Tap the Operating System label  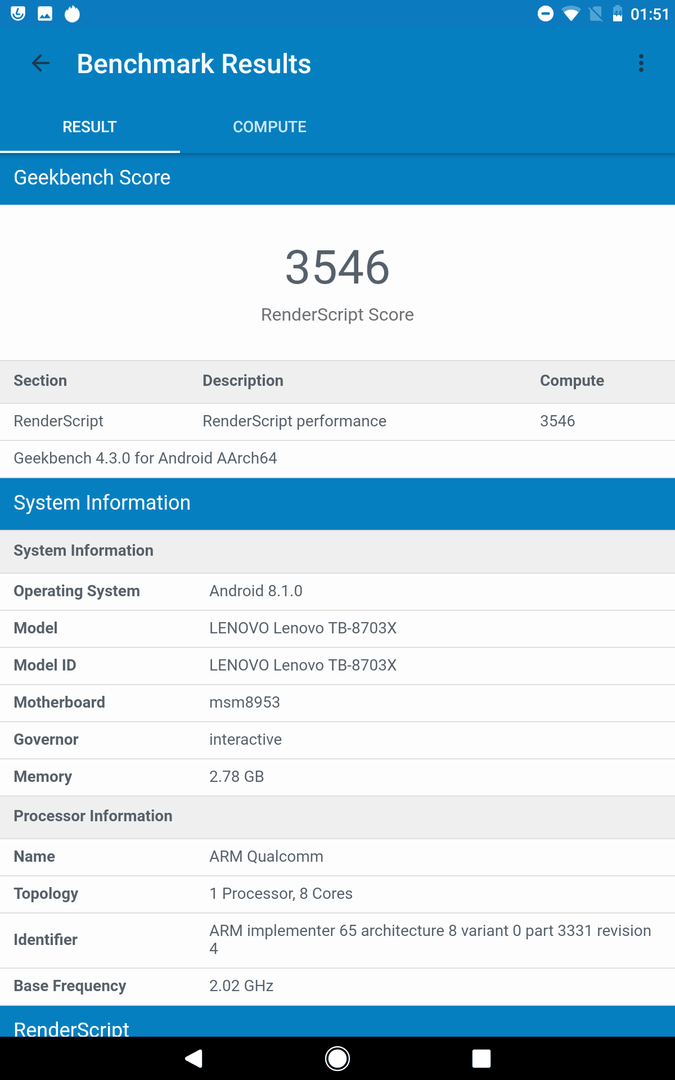(76, 591)
